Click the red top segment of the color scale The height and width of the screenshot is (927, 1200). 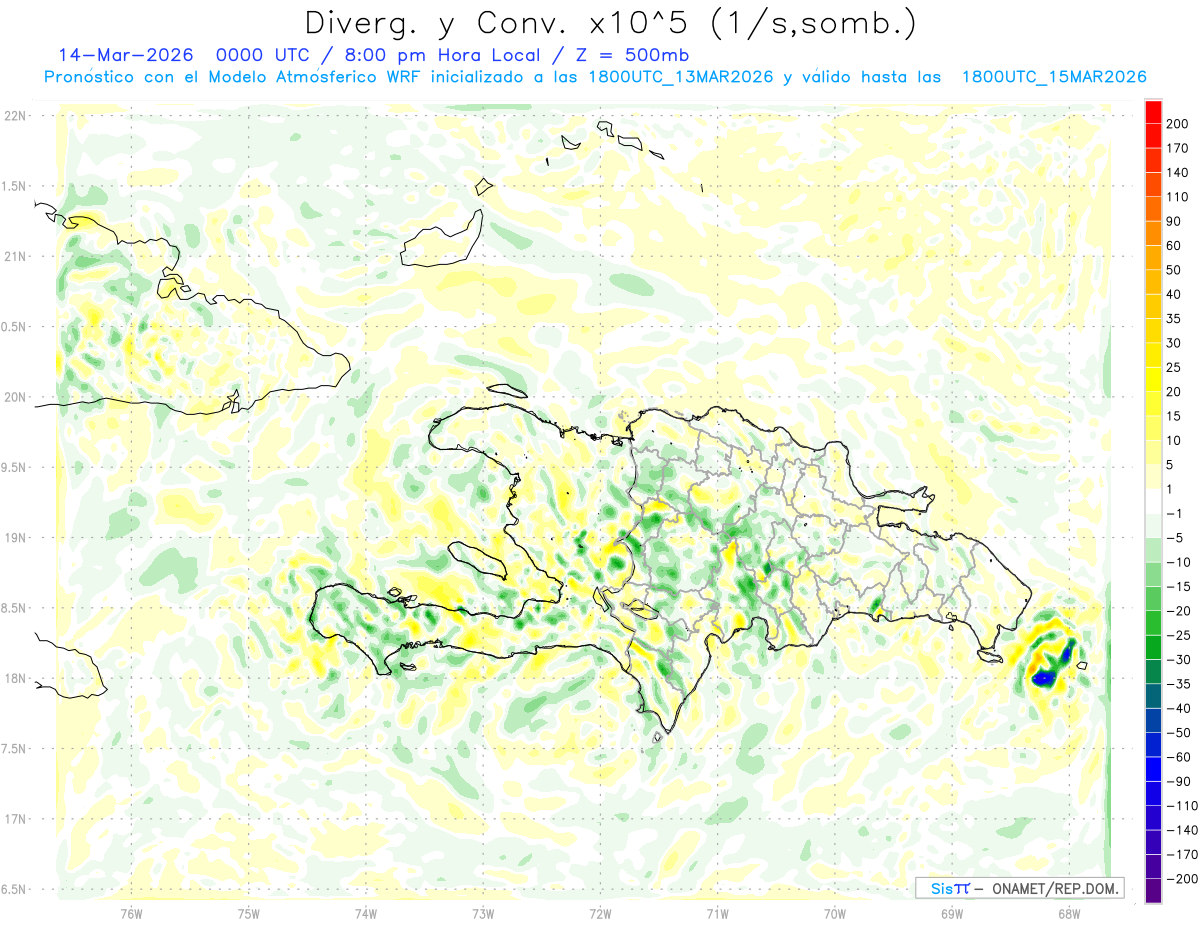point(1153,112)
